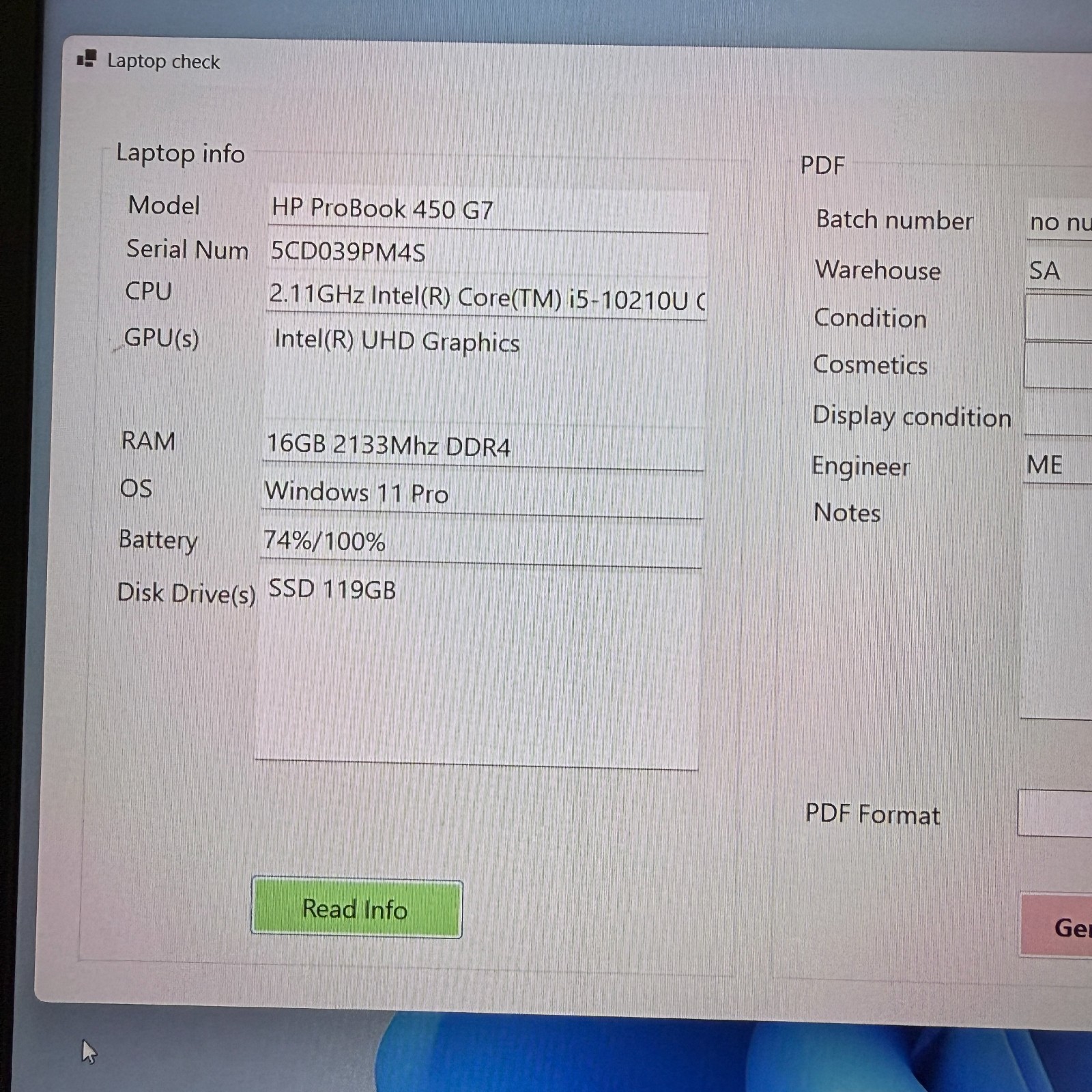
Task: Click the Warehouse label
Action: point(878,270)
